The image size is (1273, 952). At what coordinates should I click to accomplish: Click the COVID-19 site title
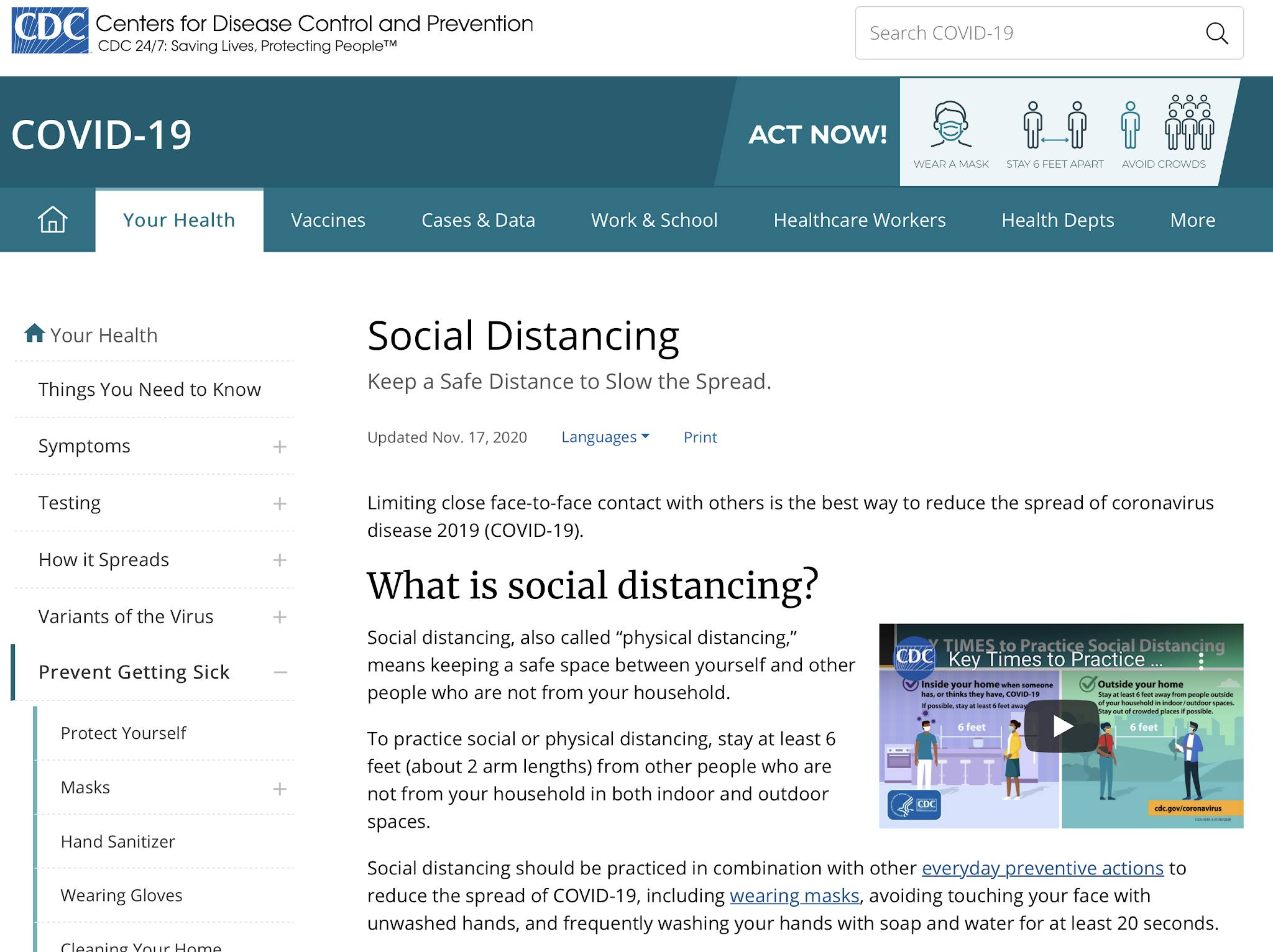point(101,135)
